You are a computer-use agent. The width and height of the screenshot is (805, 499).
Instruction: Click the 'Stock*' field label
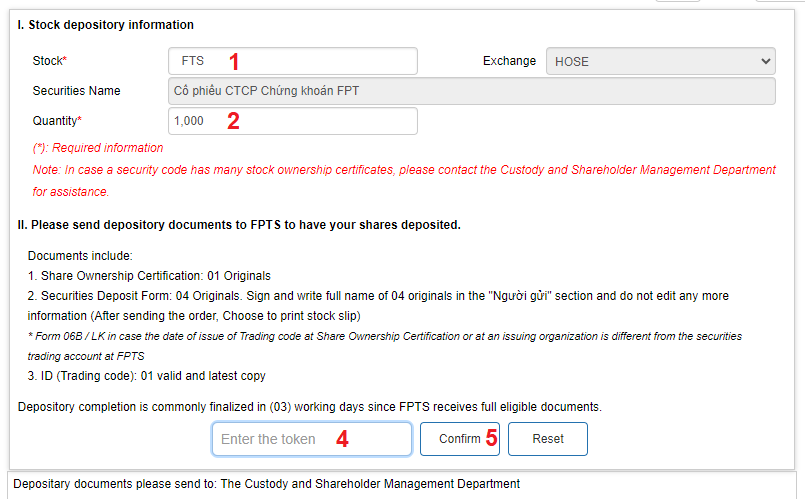[50, 61]
